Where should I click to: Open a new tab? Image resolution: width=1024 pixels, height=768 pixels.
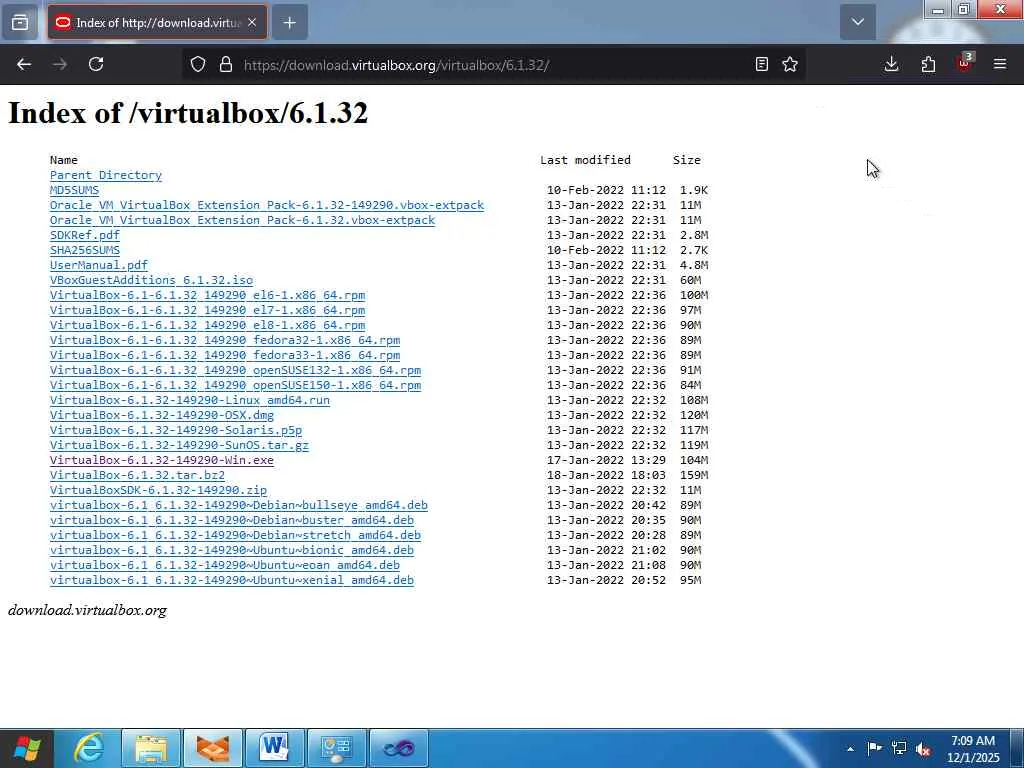coord(290,22)
